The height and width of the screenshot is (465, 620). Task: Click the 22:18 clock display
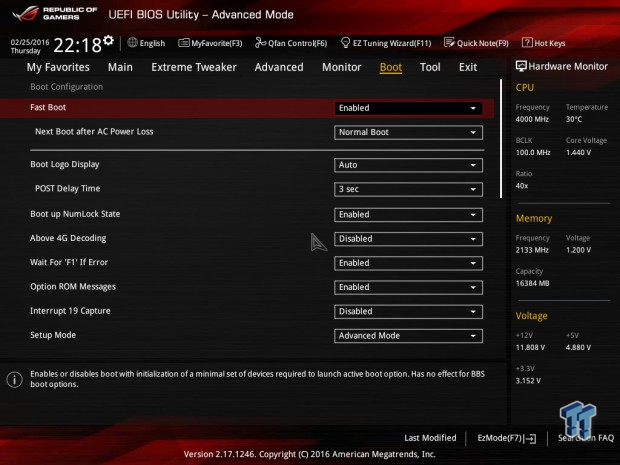tap(78, 45)
